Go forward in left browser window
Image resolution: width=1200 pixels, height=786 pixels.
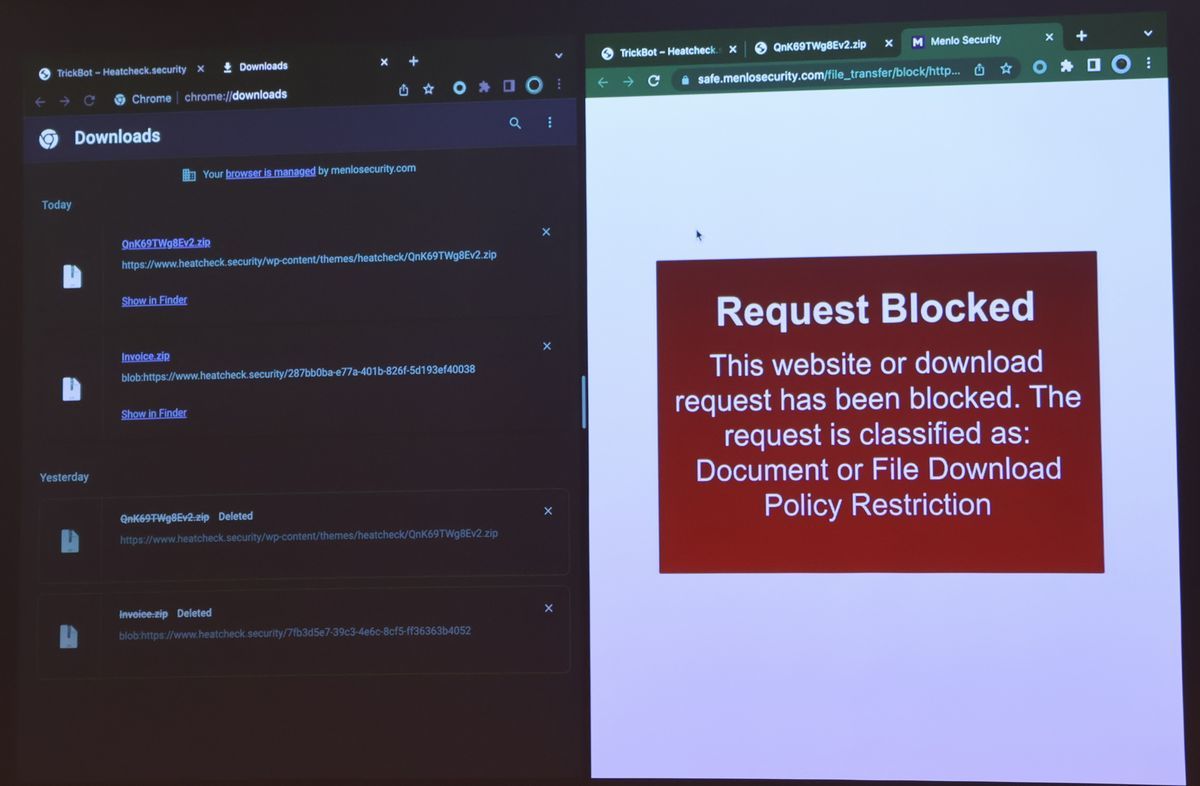point(64,101)
